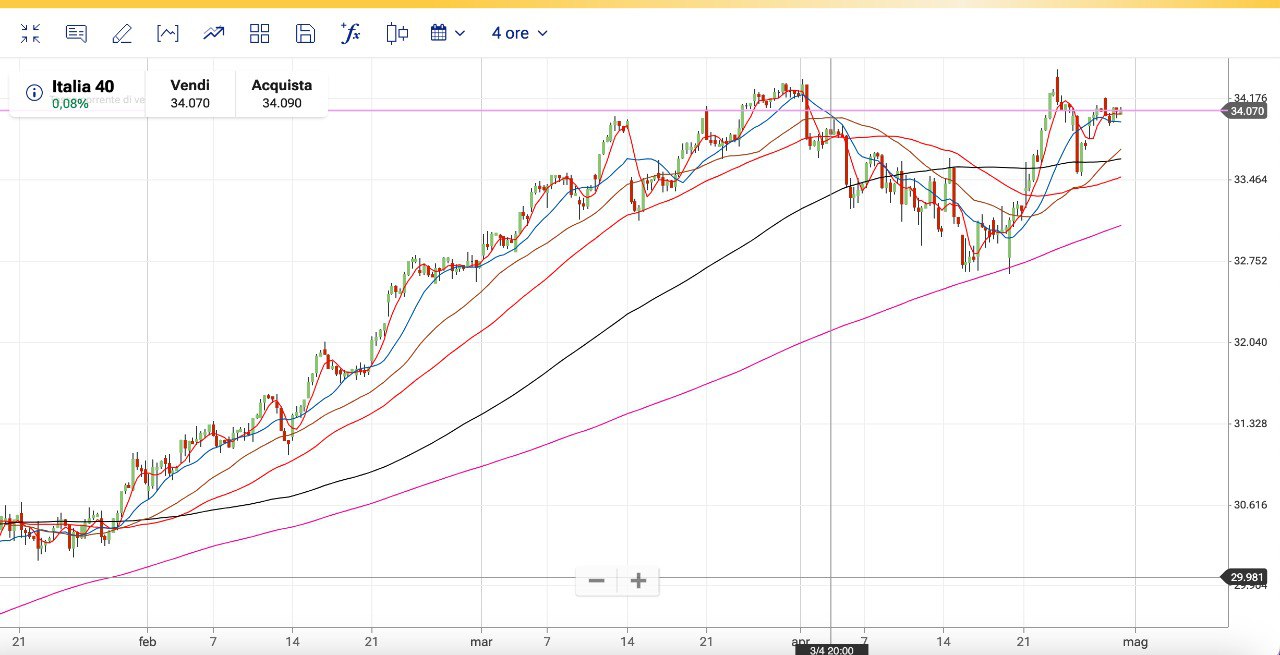Click the exit fullscreen collapse arrows icon
This screenshot has width=1280, height=655.
31,33
